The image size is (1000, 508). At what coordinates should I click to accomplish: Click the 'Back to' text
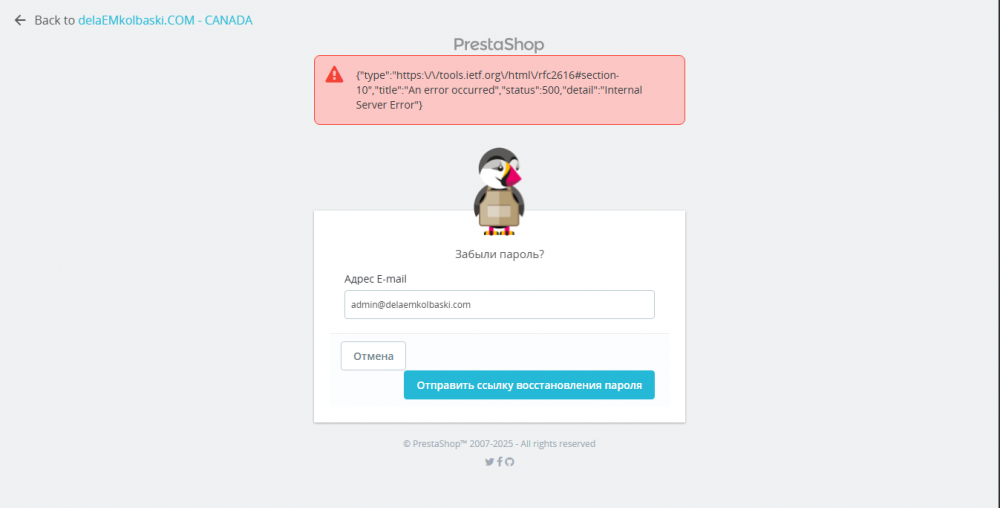click(x=54, y=20)
